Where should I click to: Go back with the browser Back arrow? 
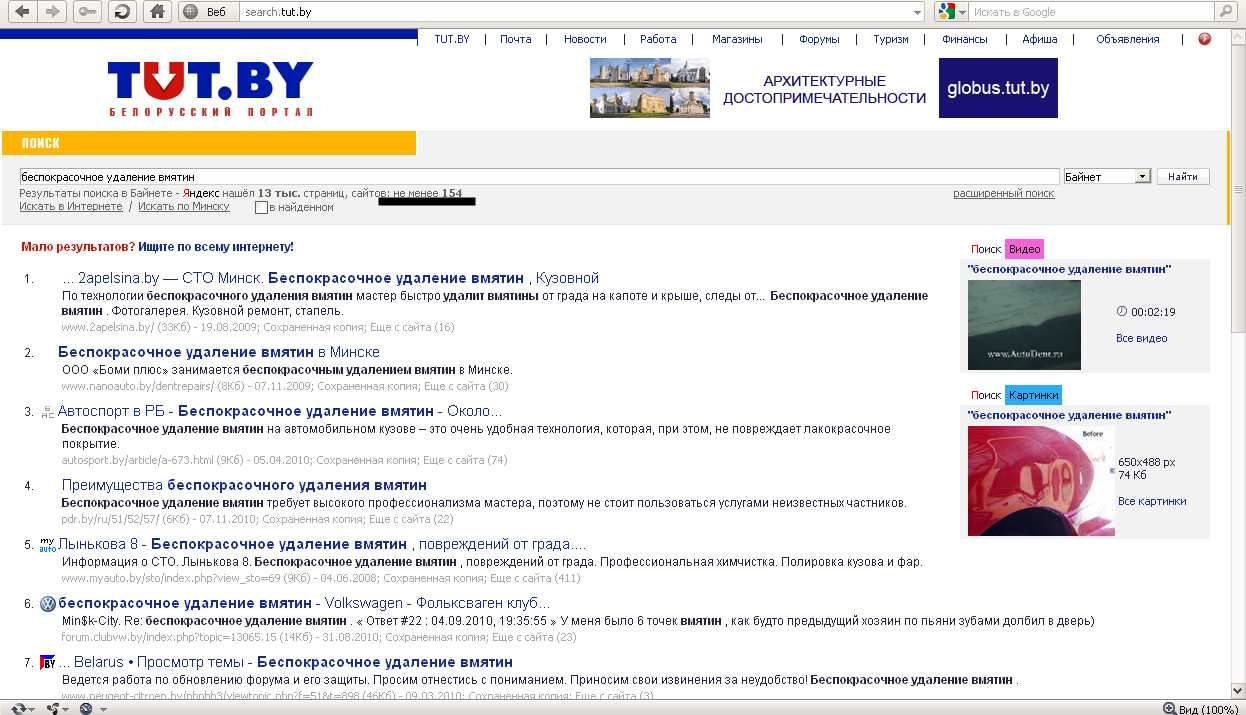click(x=22, y=12)
